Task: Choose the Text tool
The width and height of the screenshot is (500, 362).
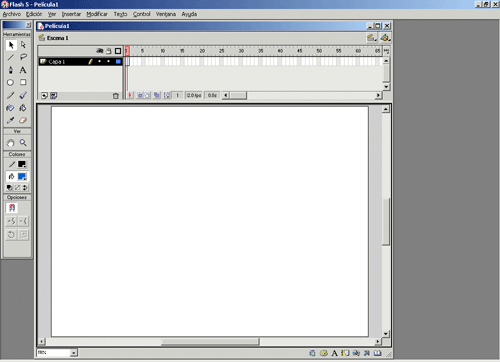Action: [23, 70]
